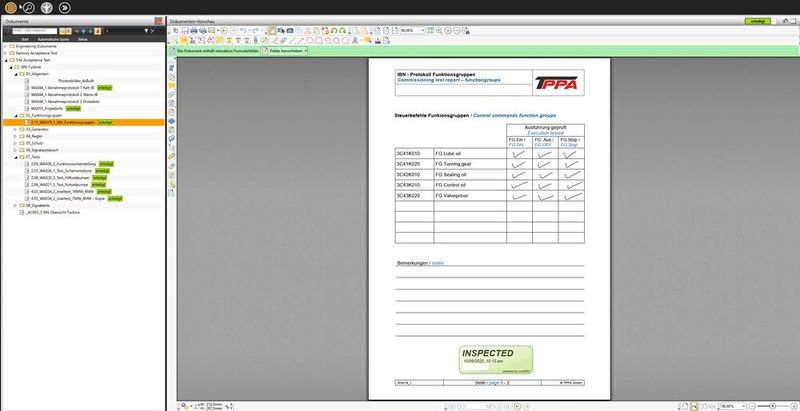
Task: Expand the Engineering Dokumente folder
Action: (5, 46)
